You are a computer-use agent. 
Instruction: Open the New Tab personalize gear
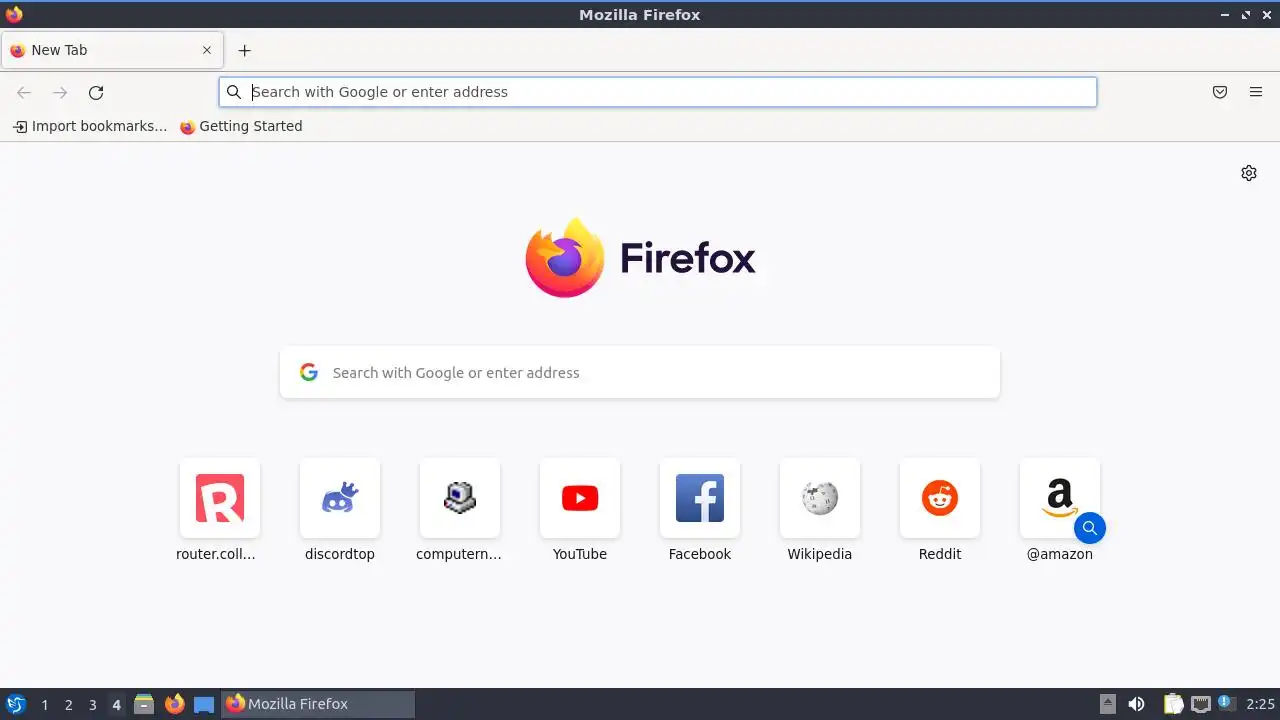1249,173
